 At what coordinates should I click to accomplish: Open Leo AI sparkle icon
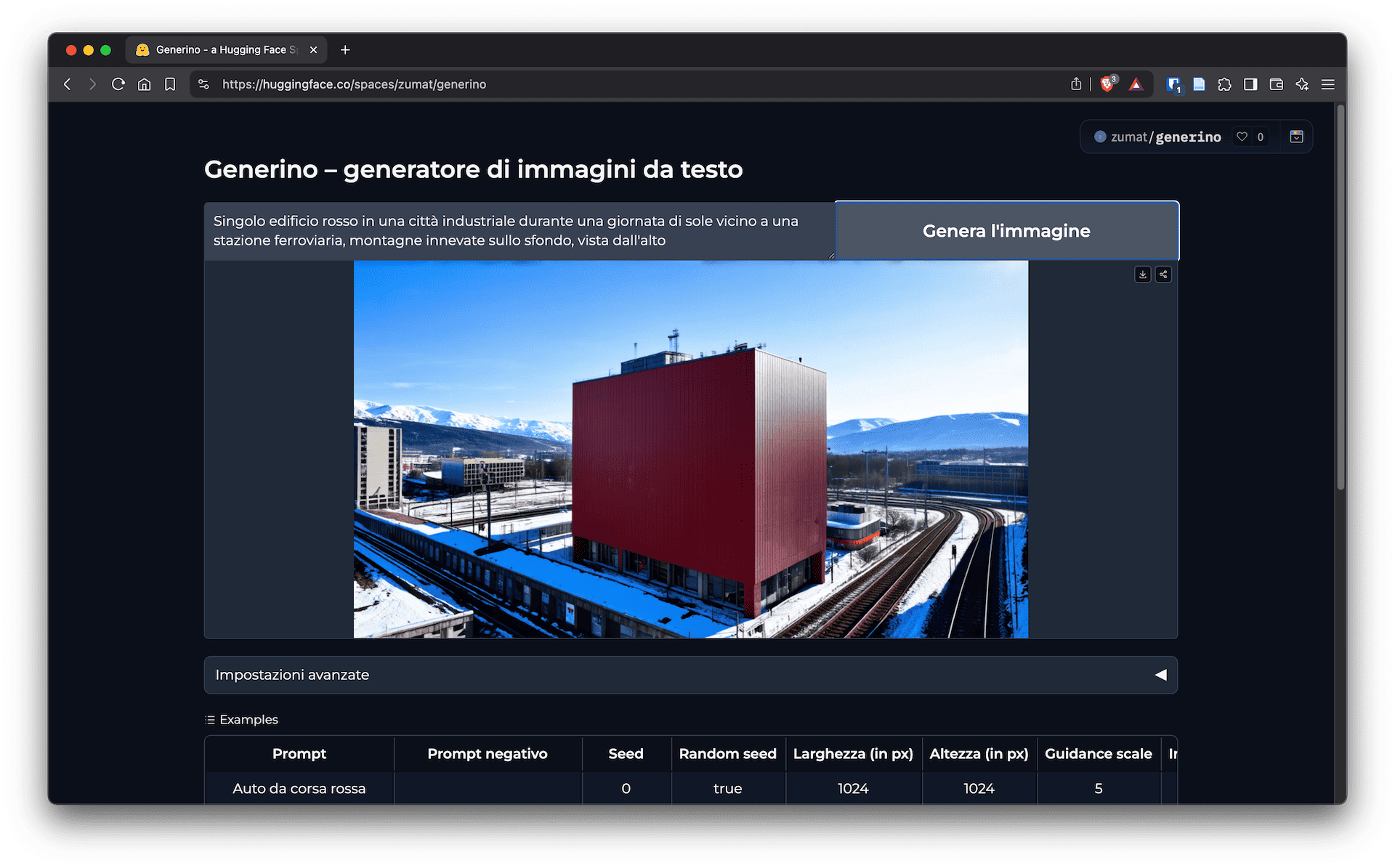click(x=1302, y=84)
